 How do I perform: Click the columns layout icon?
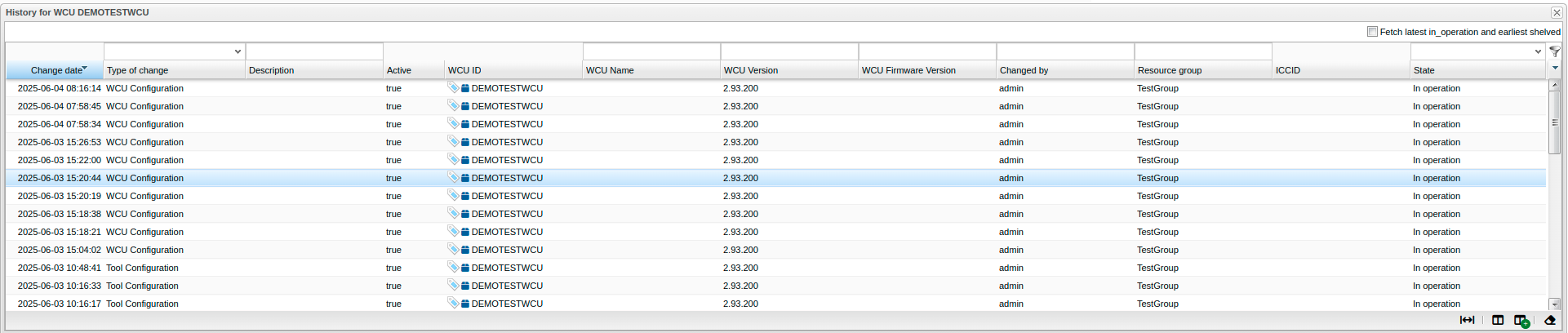[x=1498, y=320]
